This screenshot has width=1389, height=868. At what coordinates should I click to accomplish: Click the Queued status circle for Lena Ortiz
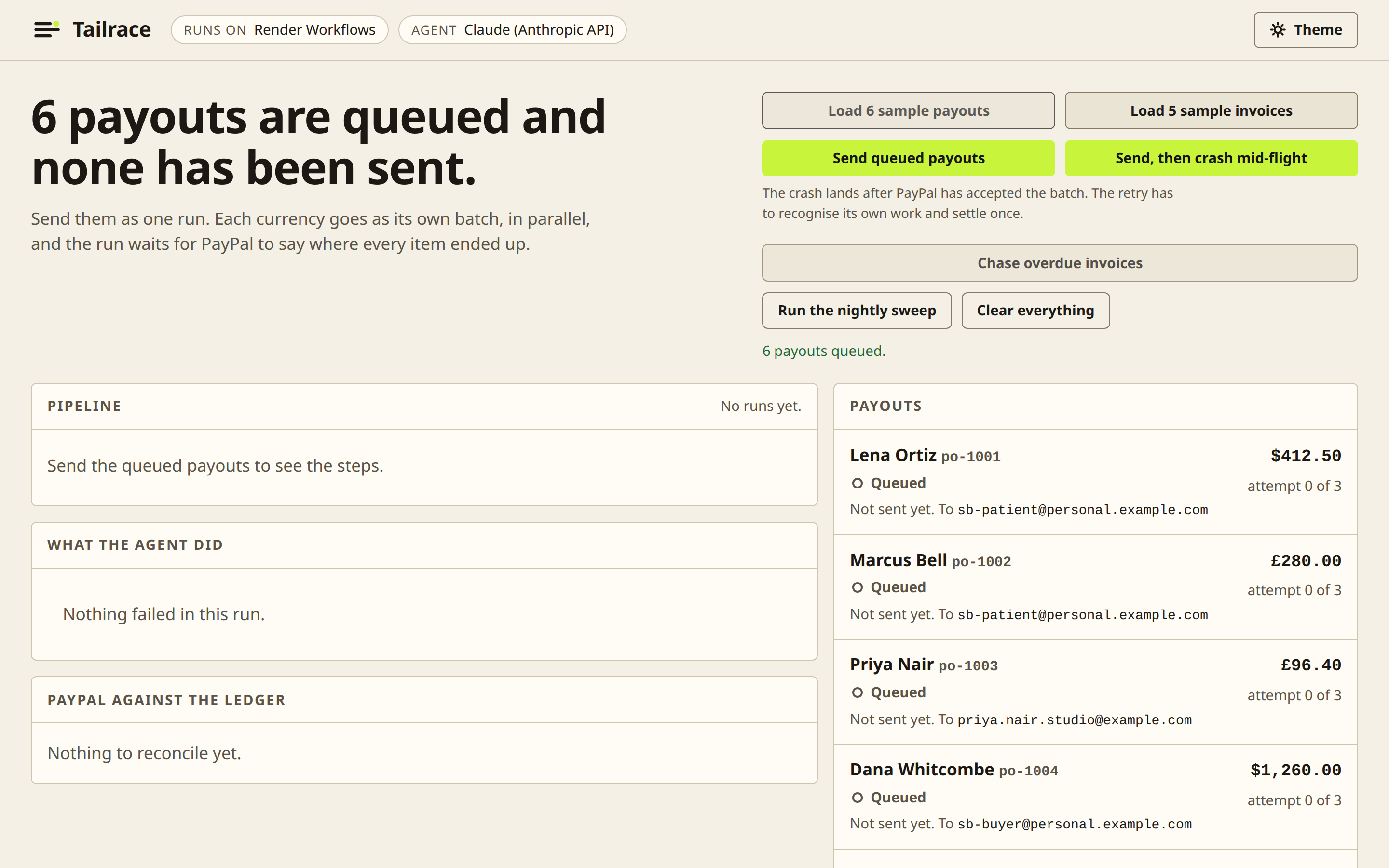tap(857, 483)
